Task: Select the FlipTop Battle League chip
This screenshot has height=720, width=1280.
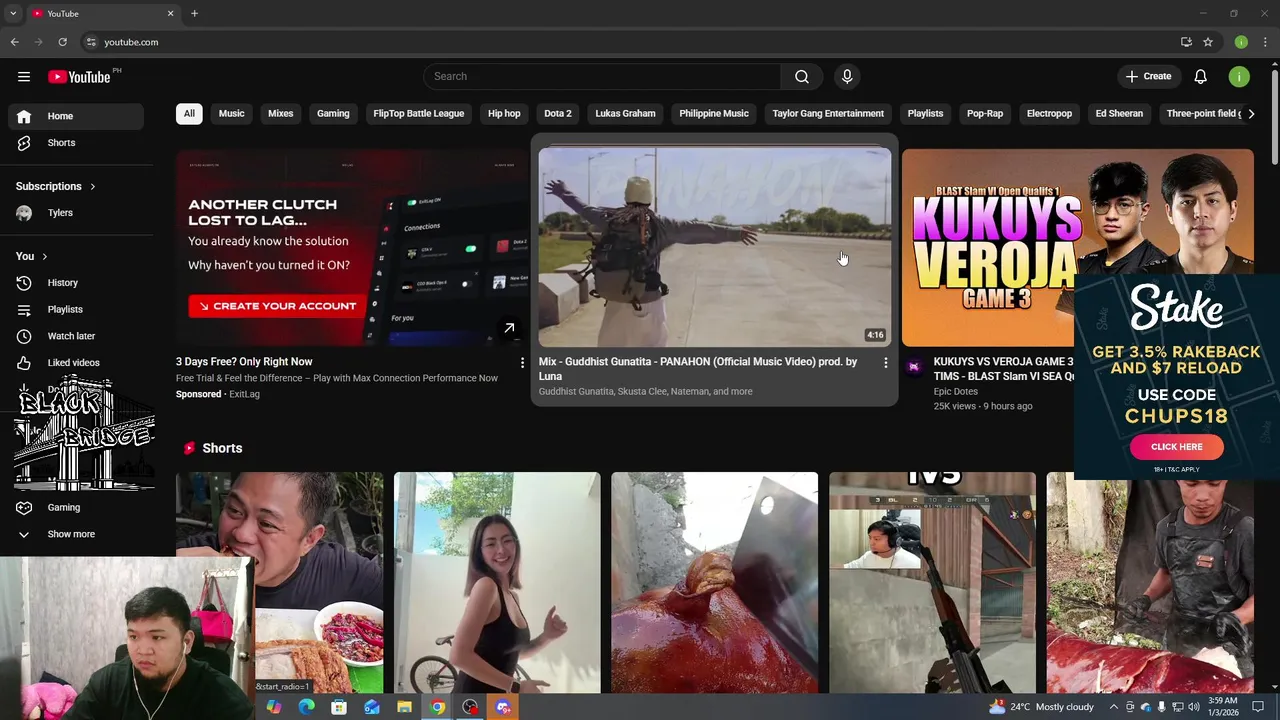Action: [x=419, y=114]
